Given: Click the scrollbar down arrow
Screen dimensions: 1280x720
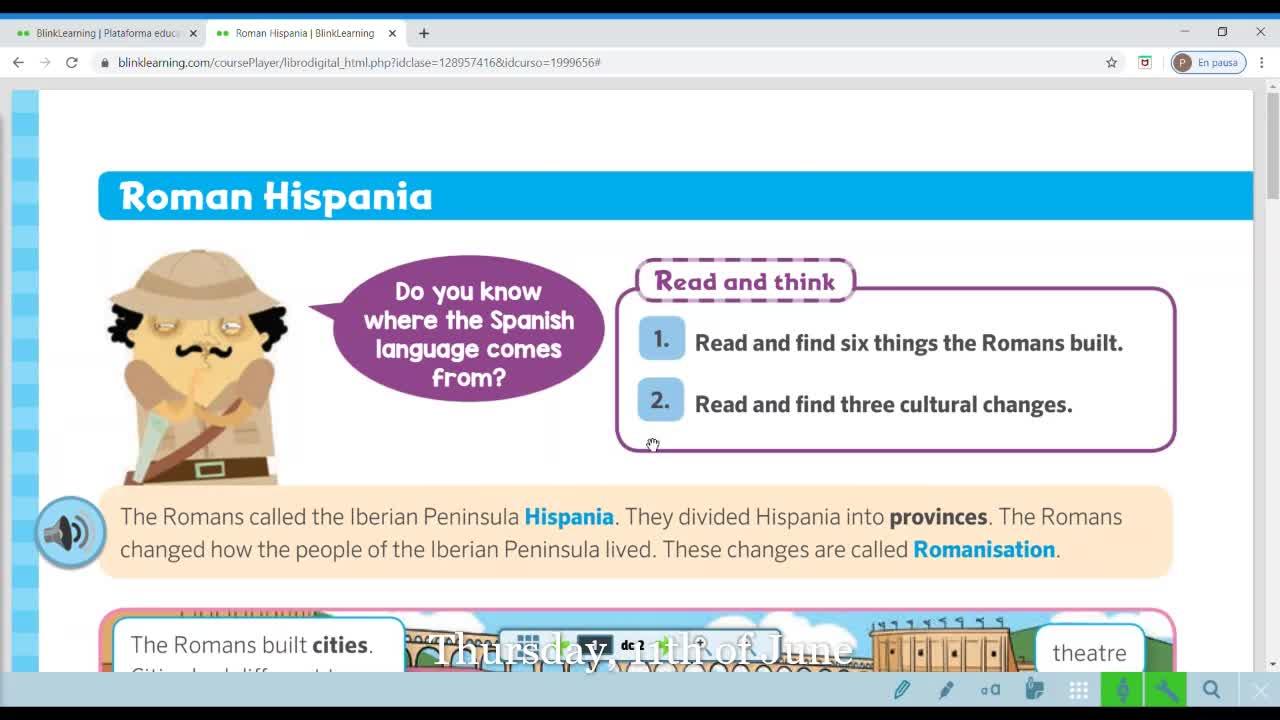Looking at the screenshot, I should 1272,663.
